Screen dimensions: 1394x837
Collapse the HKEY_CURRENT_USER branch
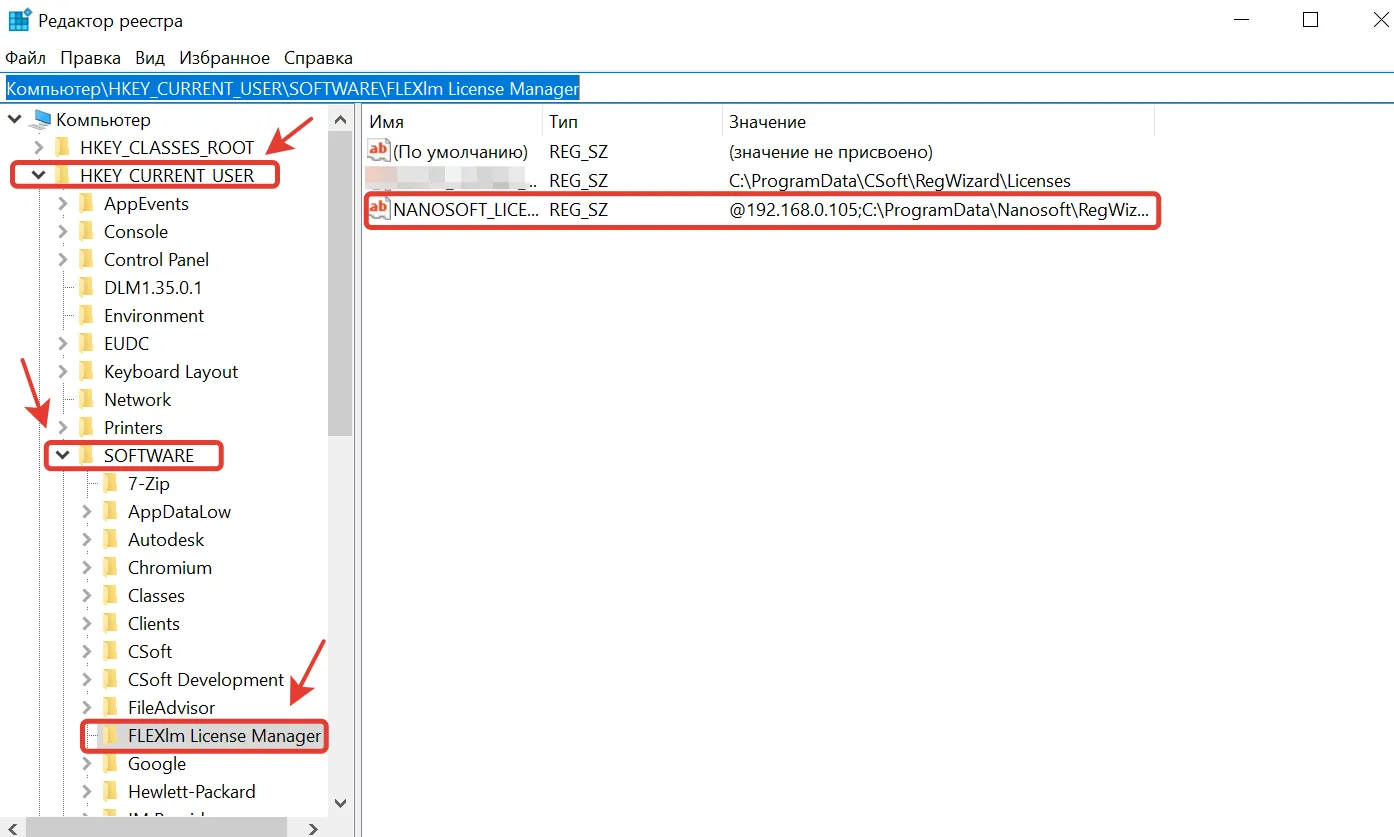pyautogui.click(x=38, y=176)
